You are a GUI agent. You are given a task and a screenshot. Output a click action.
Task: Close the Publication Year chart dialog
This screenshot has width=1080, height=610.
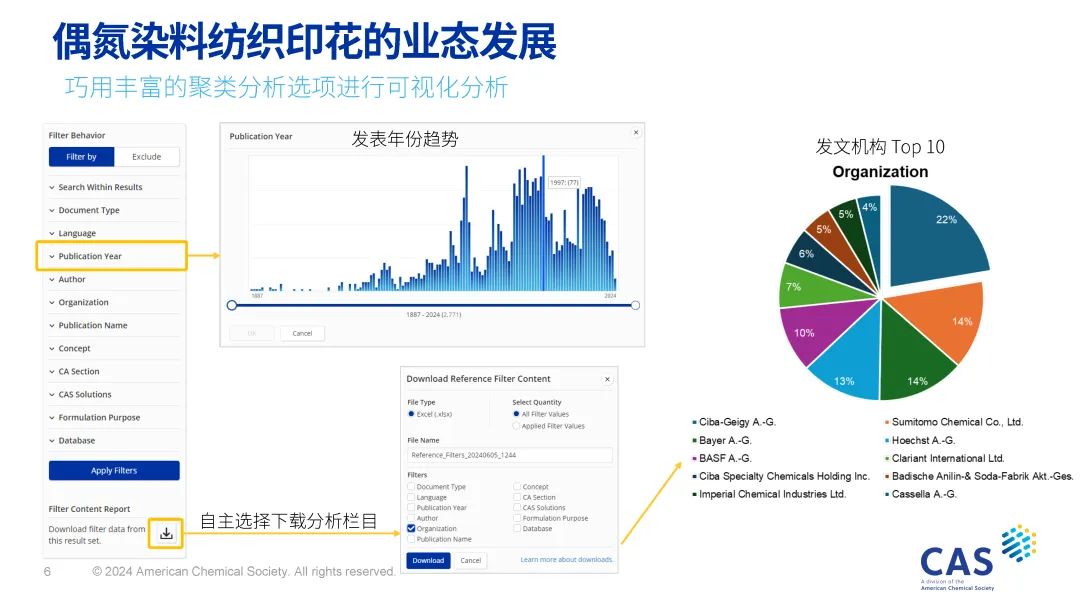pyautogui.click(x=636, y=132)
